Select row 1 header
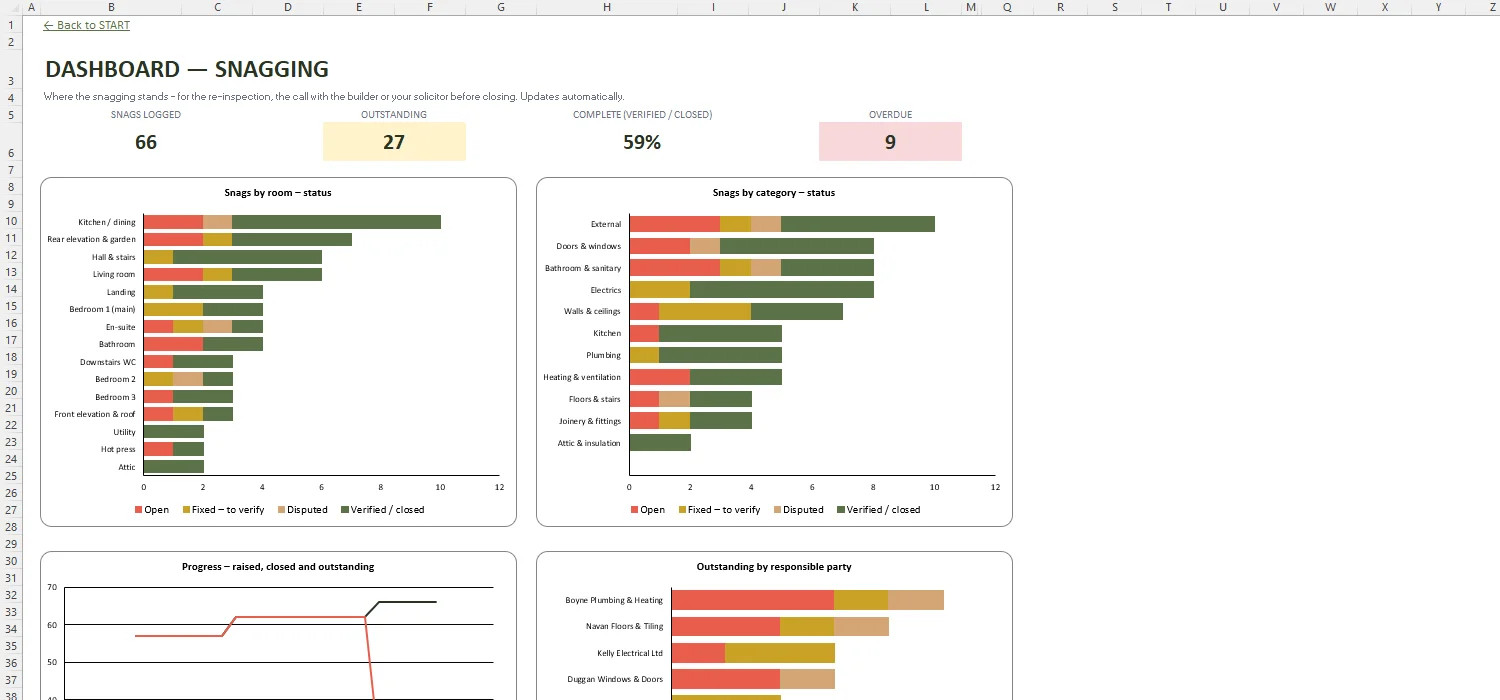Viewport: 1500px width, 700px height. click(x=10, y=25)
